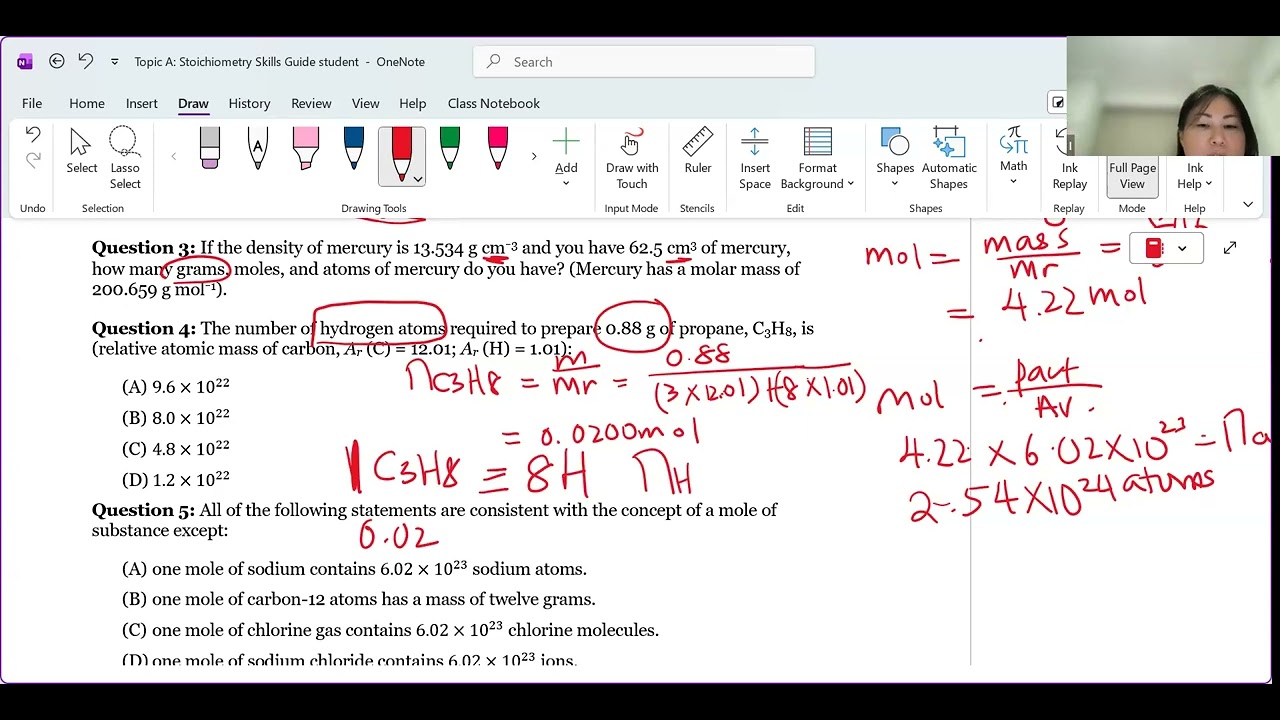This screenshot has width=1280, height=720.
Task: Click answer option (A) 9.6 × 10²²
Action: tap(176, 387)
